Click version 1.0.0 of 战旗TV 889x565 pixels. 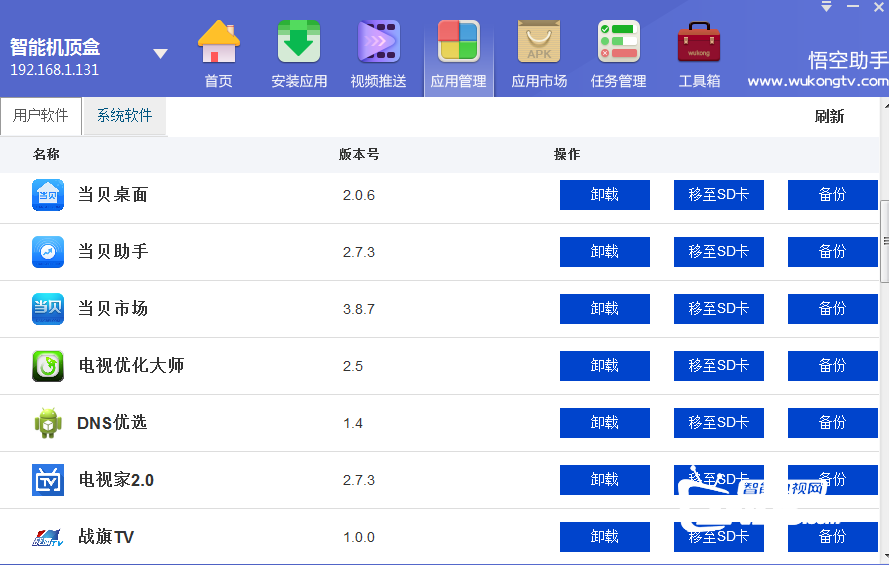coord(359,537)
